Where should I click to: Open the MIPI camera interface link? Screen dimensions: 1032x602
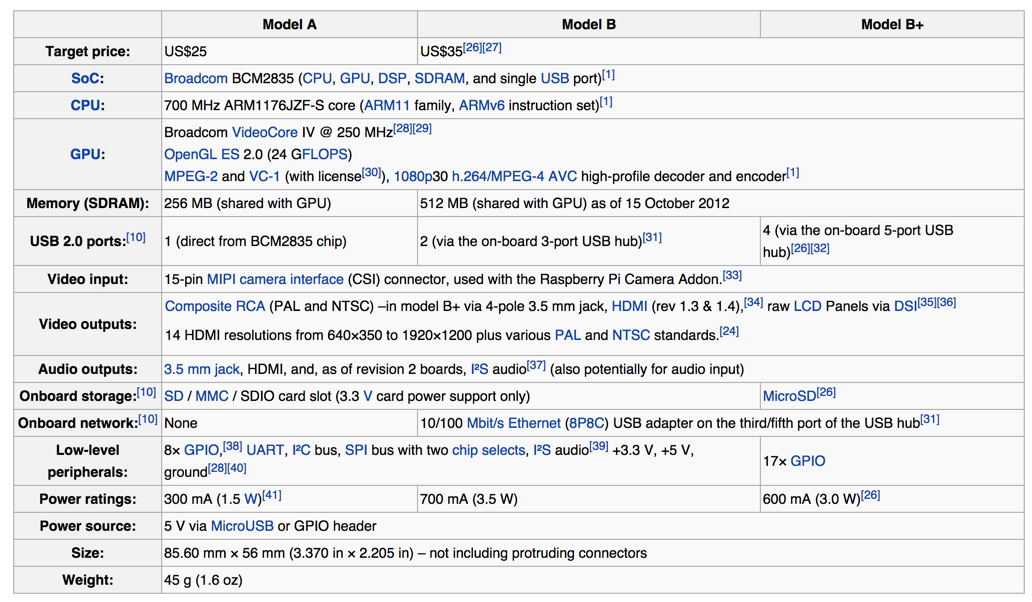[x=275, y=279]
